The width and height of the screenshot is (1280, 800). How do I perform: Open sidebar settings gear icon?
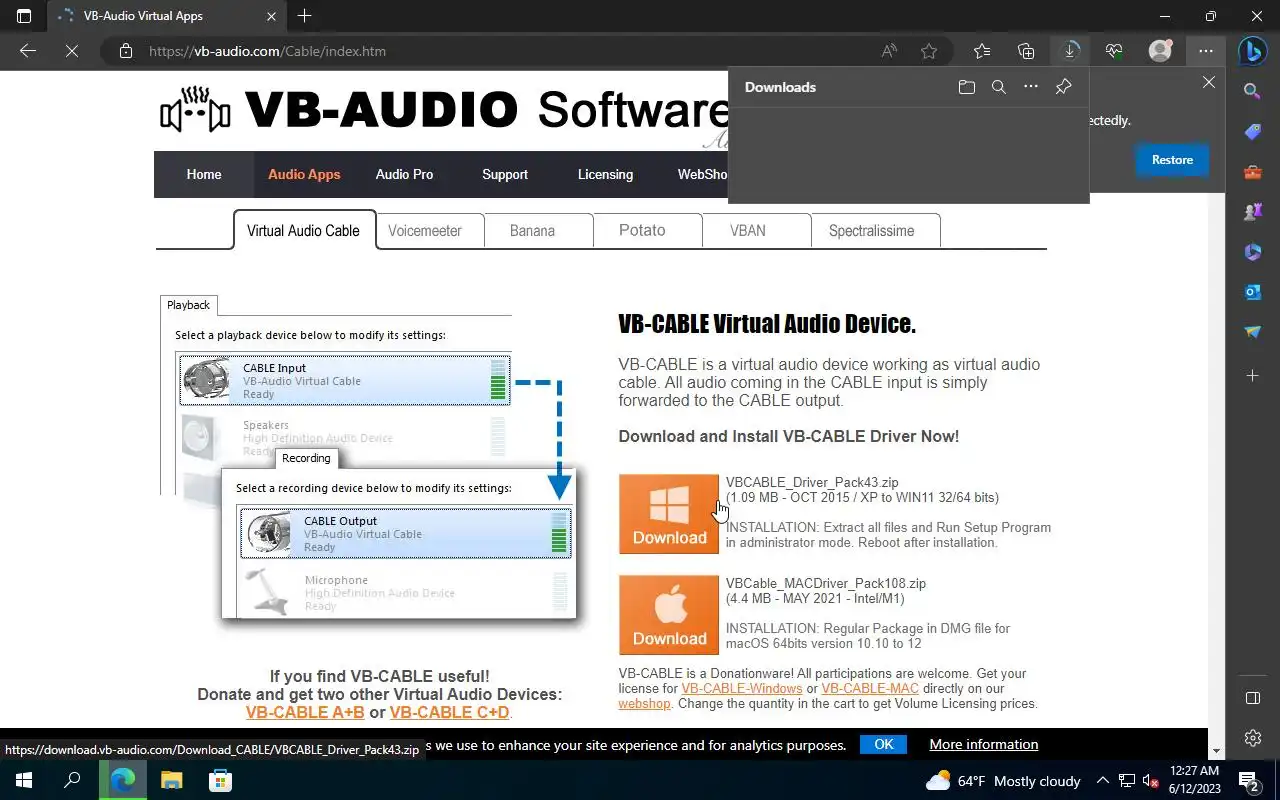[1252, 738]
